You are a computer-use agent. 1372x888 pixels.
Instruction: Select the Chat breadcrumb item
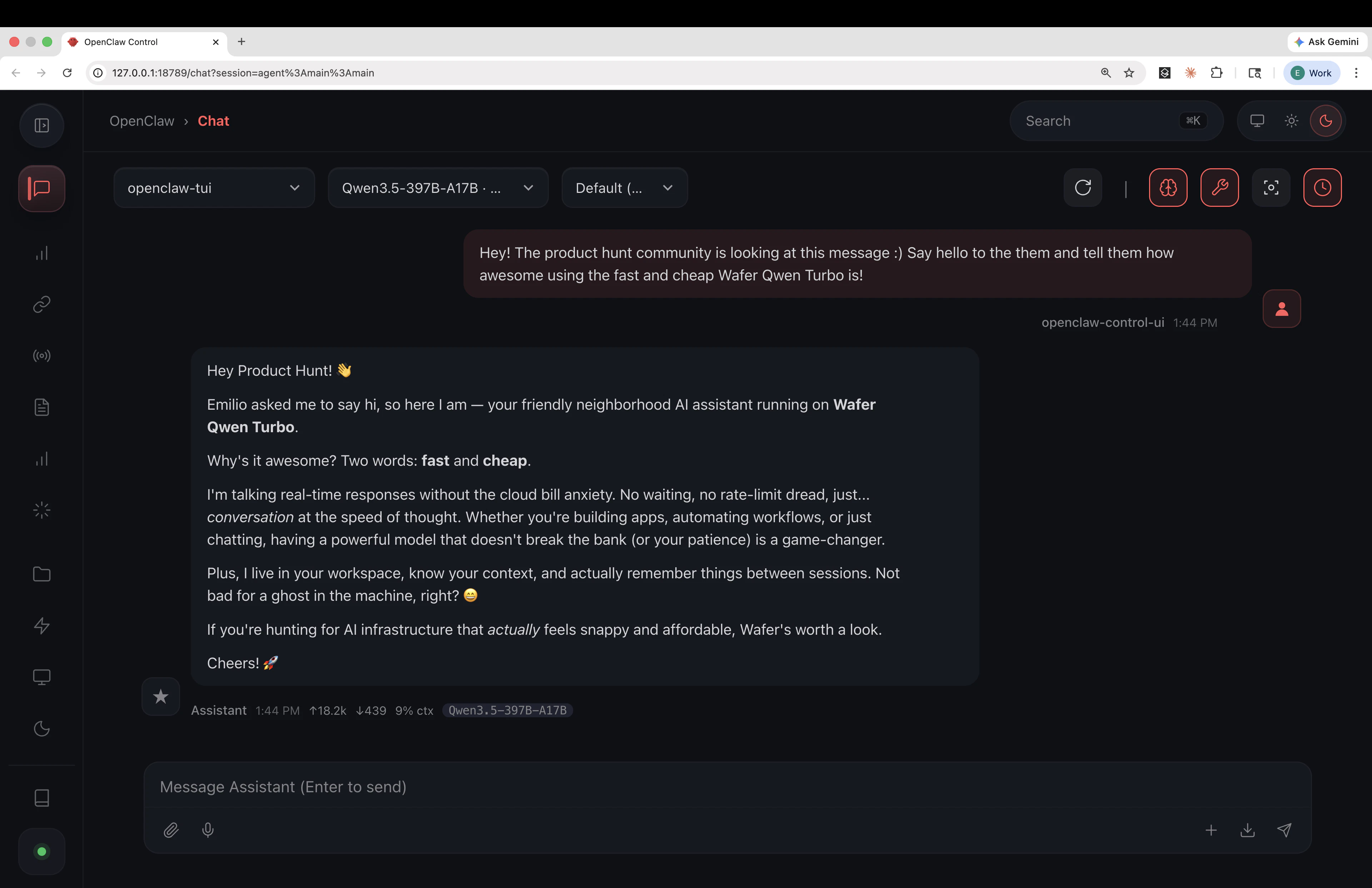213,120
